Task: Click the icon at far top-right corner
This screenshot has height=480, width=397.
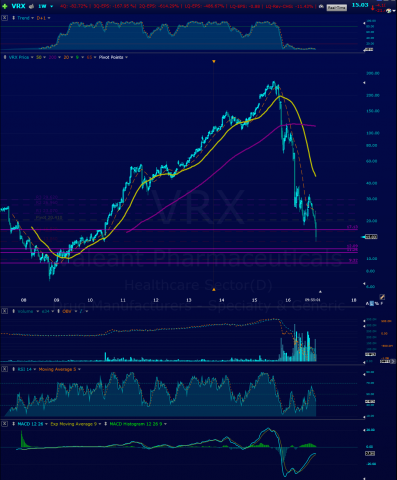Action: [389, 11]
